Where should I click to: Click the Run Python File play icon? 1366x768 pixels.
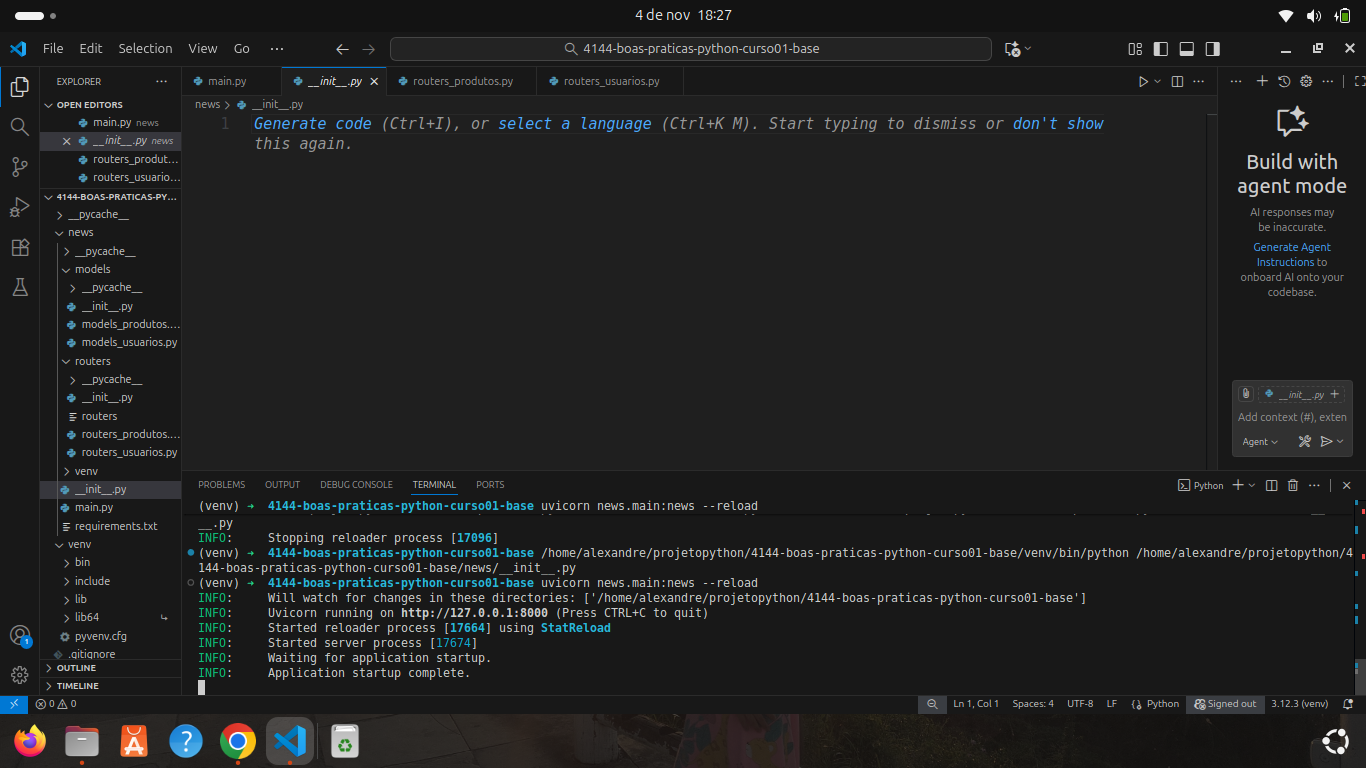coord(1143,82)
